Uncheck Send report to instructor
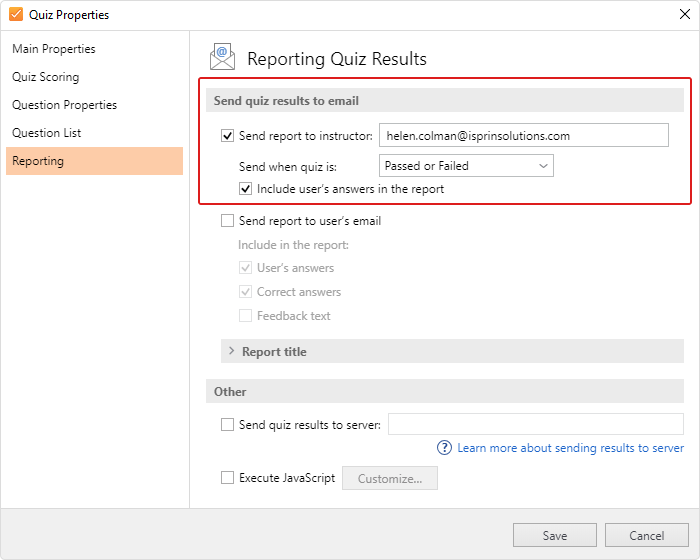Viewport: 700px width, 560px height. click(228, 136)
